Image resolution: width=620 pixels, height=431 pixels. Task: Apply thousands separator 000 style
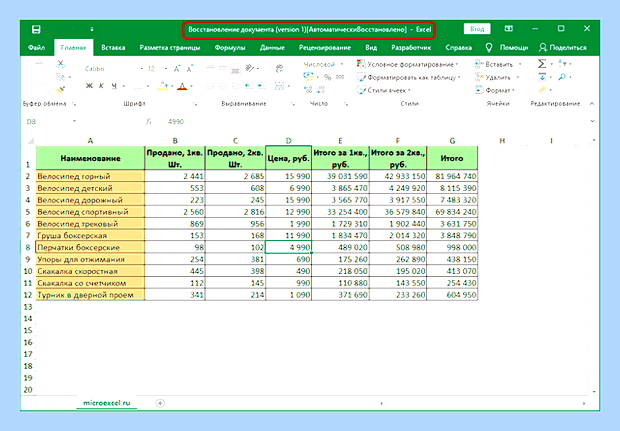[340, 77]
